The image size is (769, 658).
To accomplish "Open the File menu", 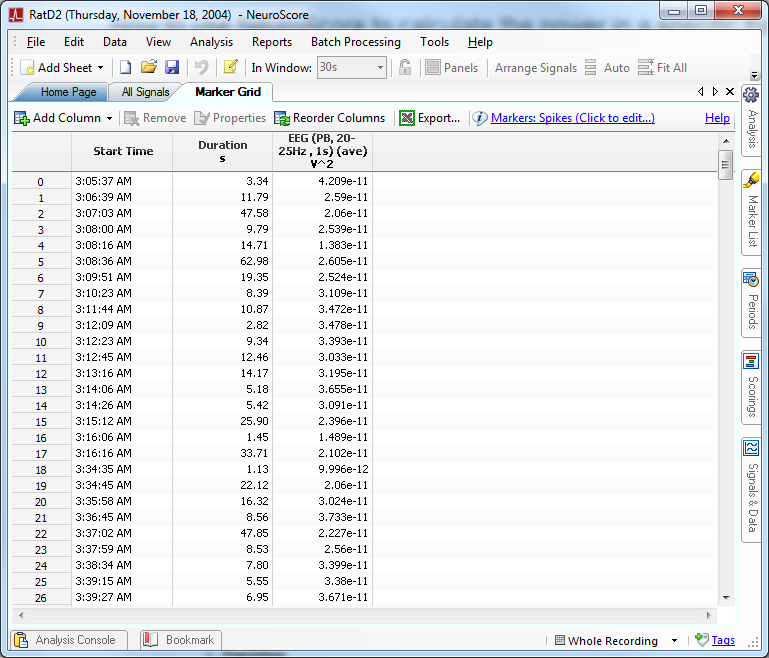I will pos(36,42).
